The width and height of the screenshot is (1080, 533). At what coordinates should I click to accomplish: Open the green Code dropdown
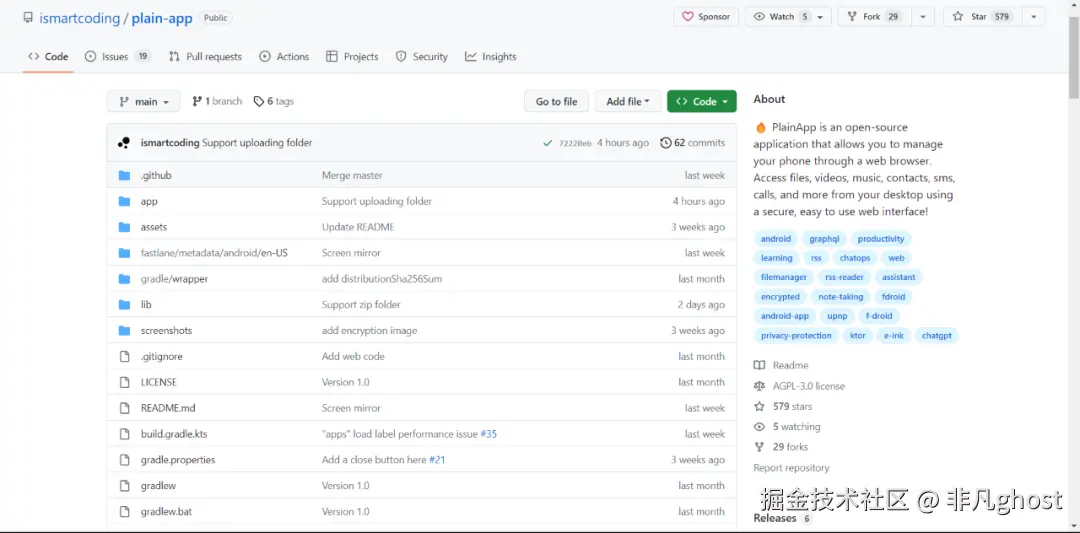pos(702,101)
